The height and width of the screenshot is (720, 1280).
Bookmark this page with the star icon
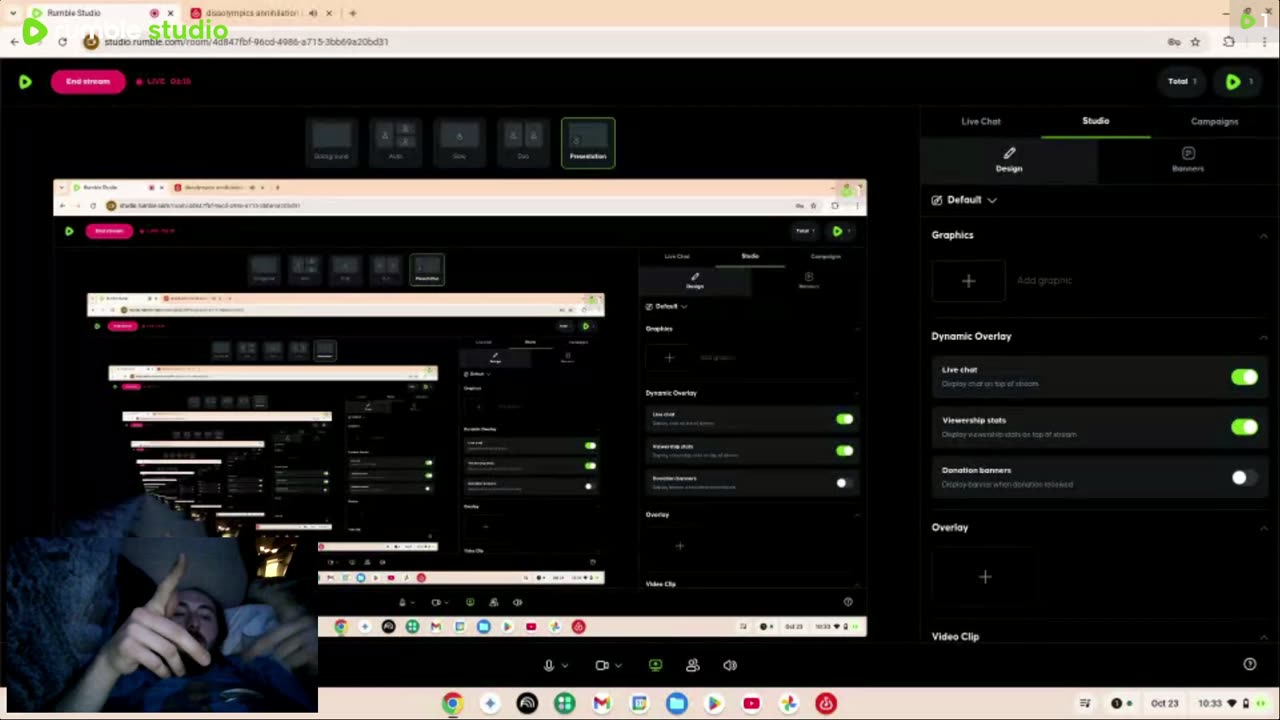pyautogui.click(x=1195, y=42)
